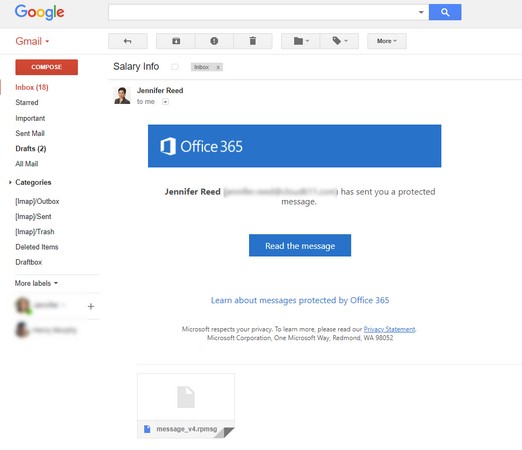522x450 pixels.
Task: Open the [Imap]/Trash label
Action: 34,232
